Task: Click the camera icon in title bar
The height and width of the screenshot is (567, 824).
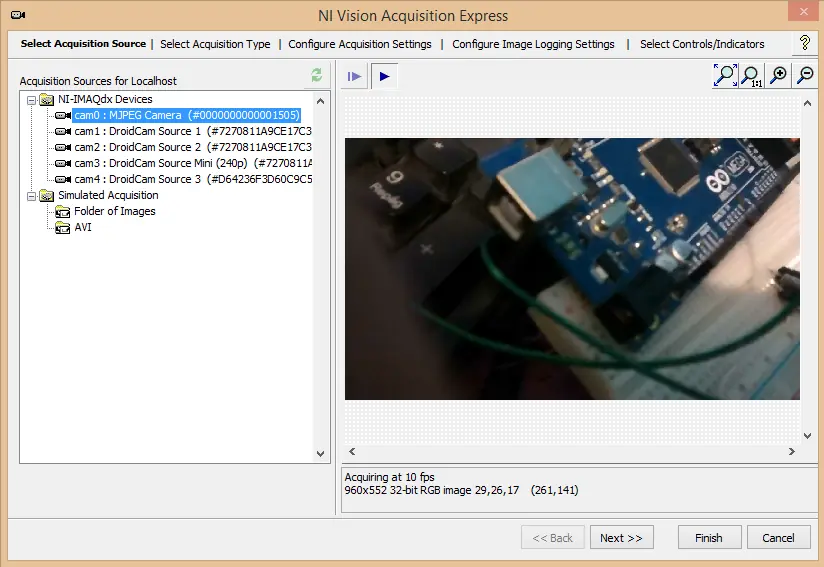Action: pos(18,15)
